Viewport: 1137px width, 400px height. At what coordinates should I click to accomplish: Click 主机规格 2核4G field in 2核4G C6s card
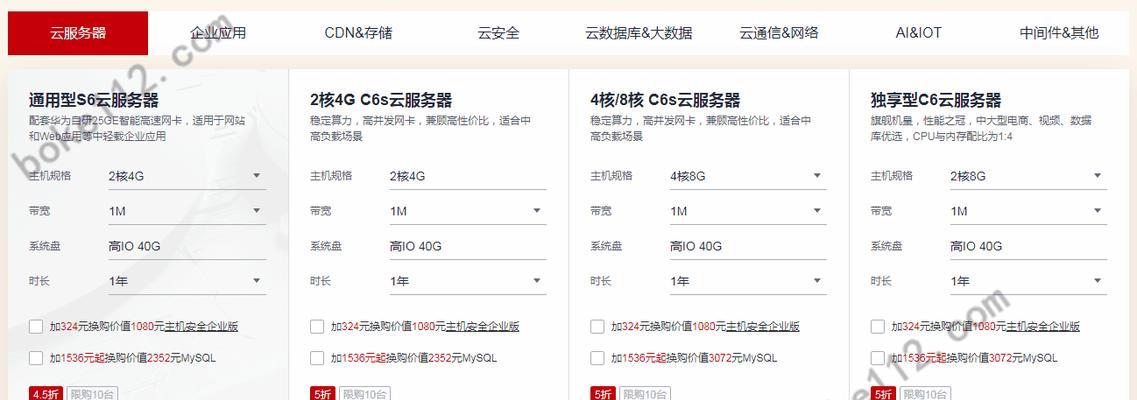pos(468,176)
